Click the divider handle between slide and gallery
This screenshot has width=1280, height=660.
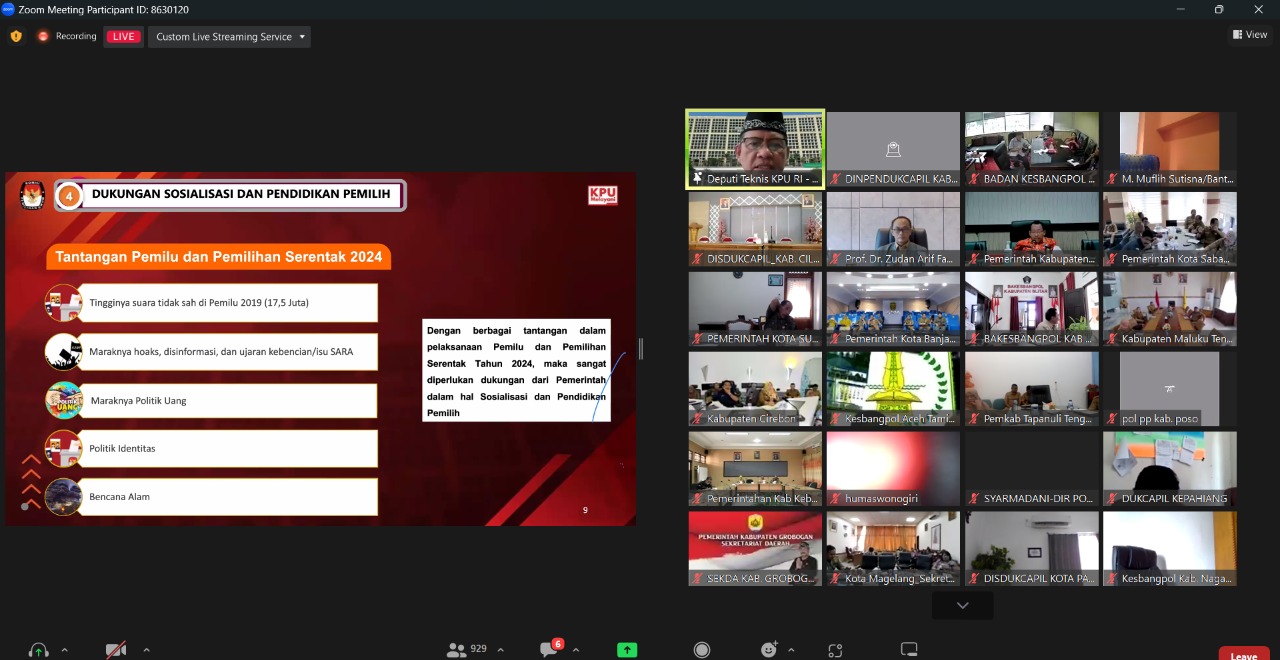point(641,349)
